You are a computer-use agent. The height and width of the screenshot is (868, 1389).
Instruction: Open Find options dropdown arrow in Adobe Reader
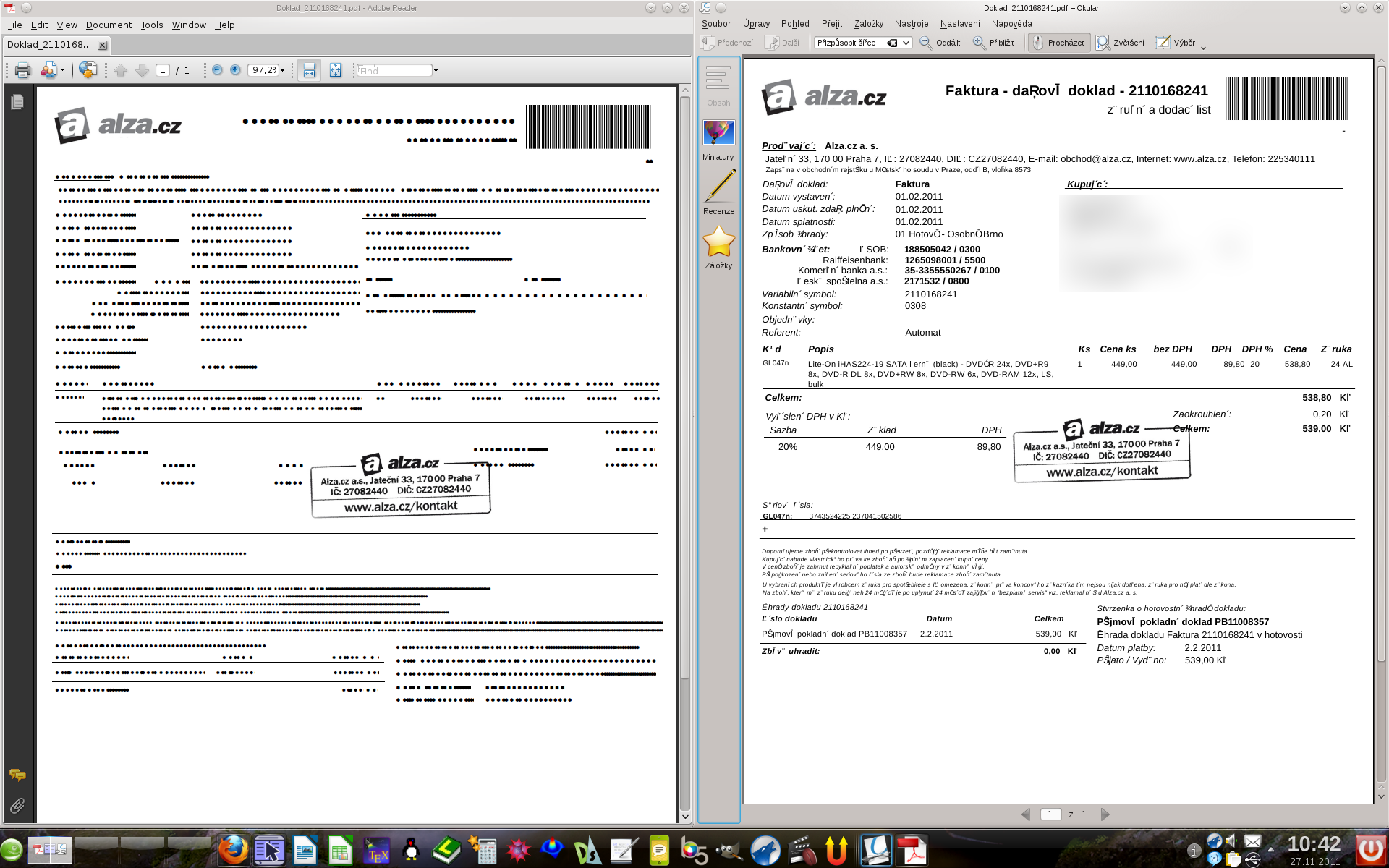tap(436, 70)
